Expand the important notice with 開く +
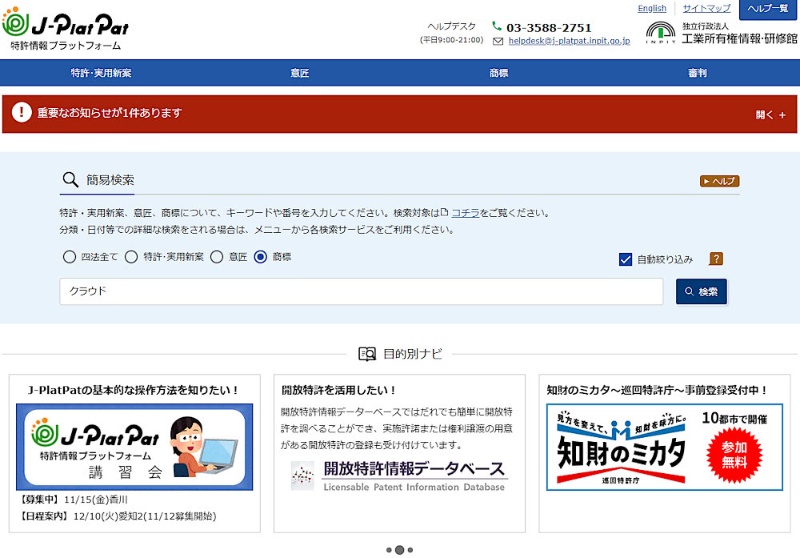The image size is (800, 558). coord(771,115)
